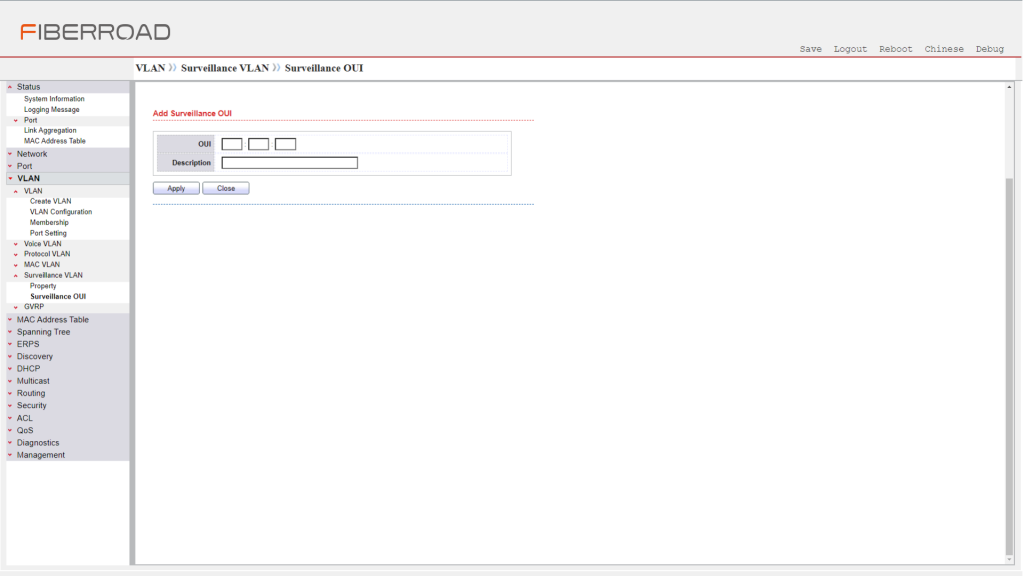Open Link Aggregation status page
This screenshot has width=1024, height=576.
pos(50,131)
